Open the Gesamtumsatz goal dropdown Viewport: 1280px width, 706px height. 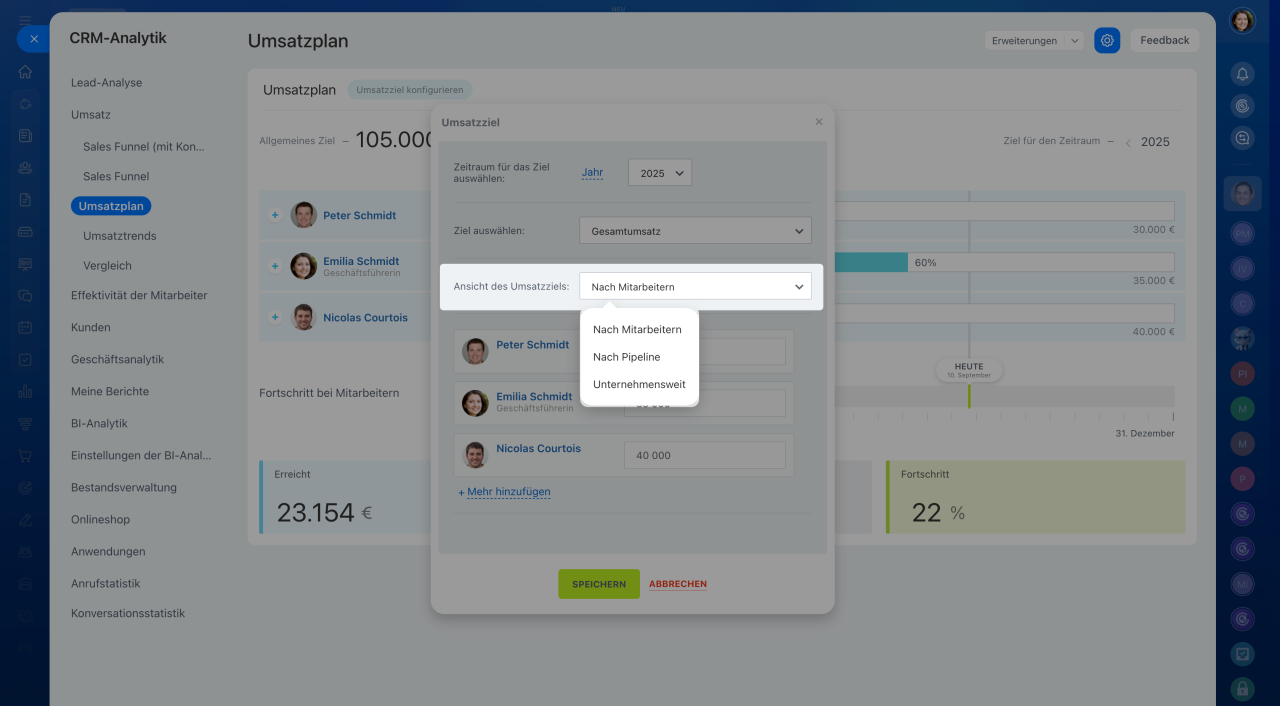coord(695,231)
